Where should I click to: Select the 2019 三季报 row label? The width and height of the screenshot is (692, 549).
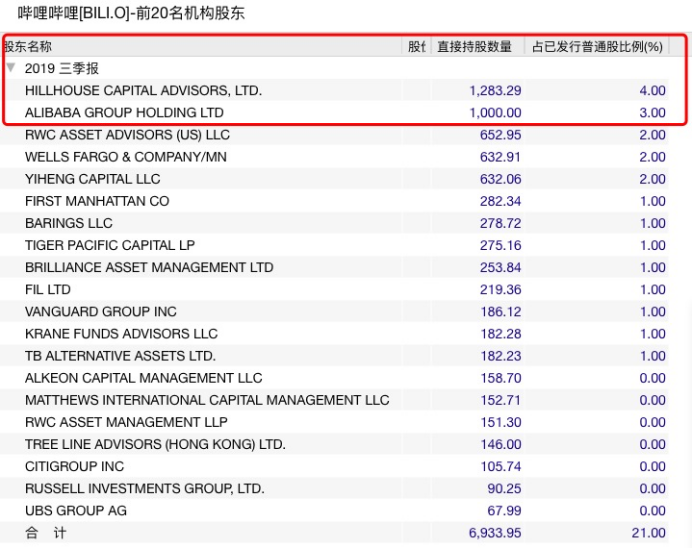[62, 68]
